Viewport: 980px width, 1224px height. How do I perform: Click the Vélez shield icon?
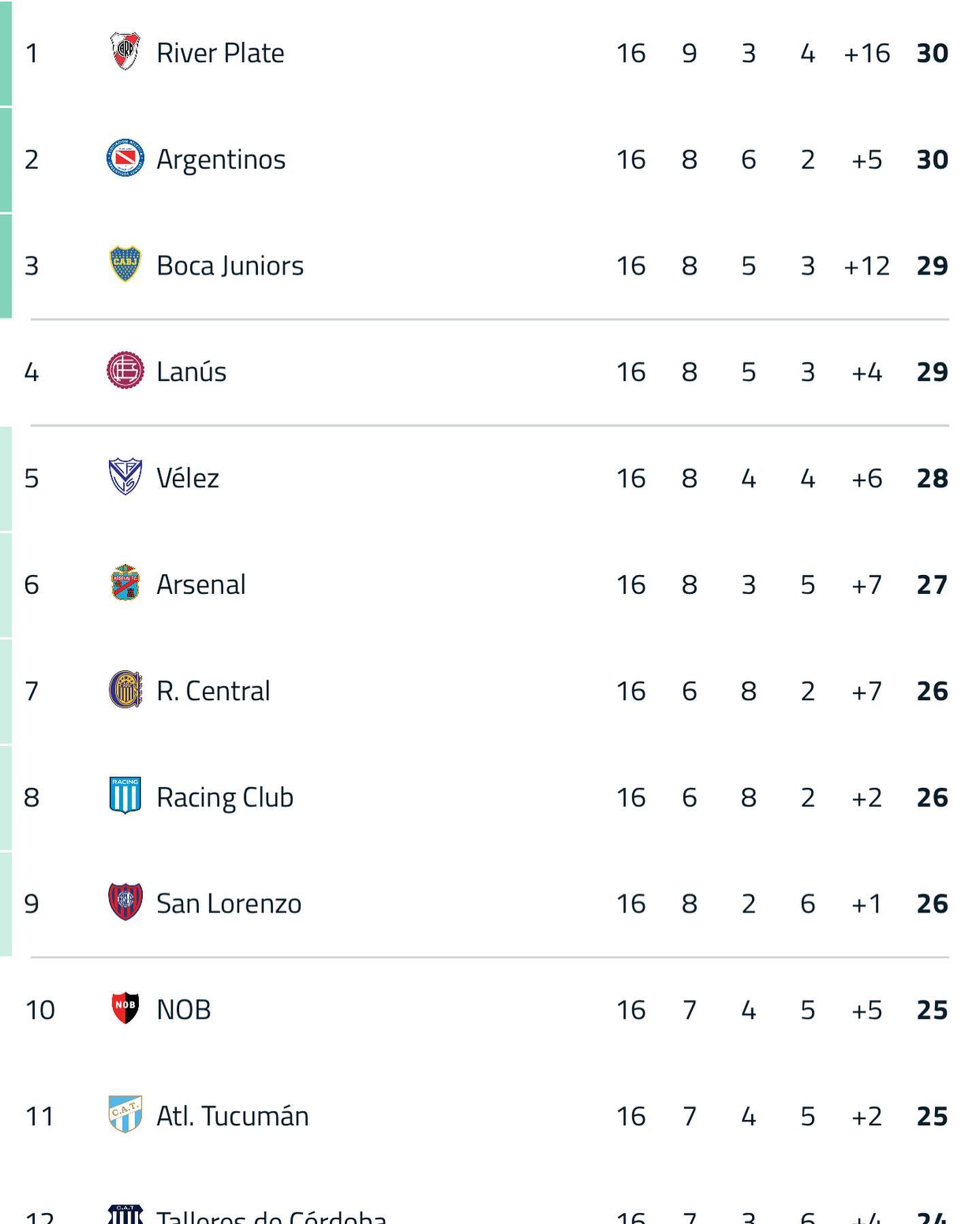pyautogui.click(x=125, y=477)
